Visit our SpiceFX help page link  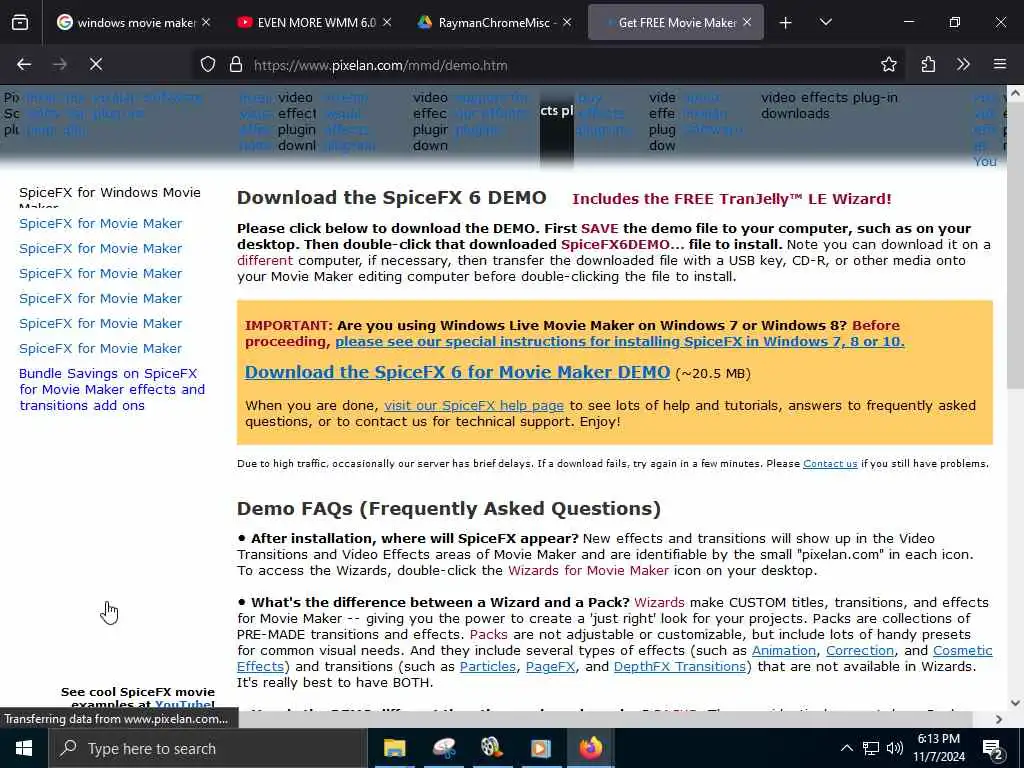473,406
